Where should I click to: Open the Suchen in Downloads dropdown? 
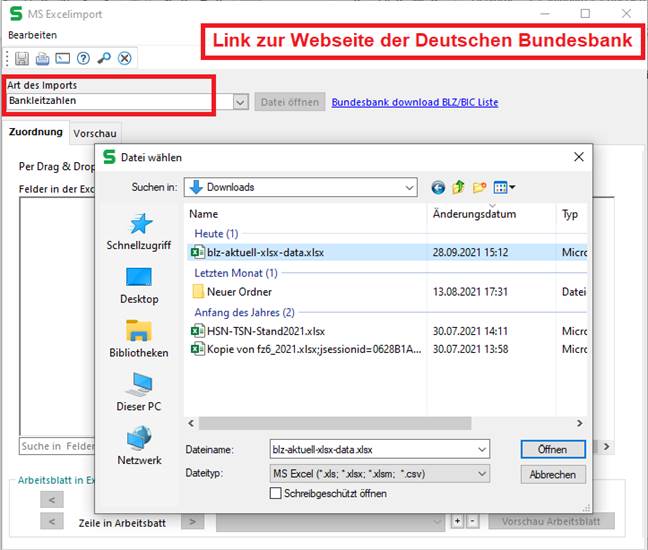pyautogui.click(x=409, y=187)
